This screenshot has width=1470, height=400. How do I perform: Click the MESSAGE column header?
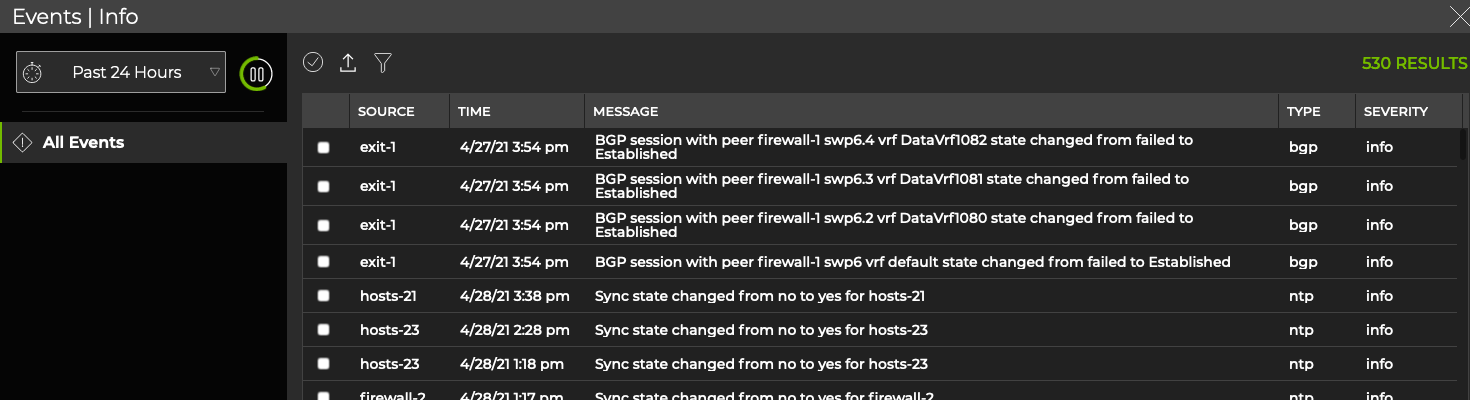pos(625,111)
